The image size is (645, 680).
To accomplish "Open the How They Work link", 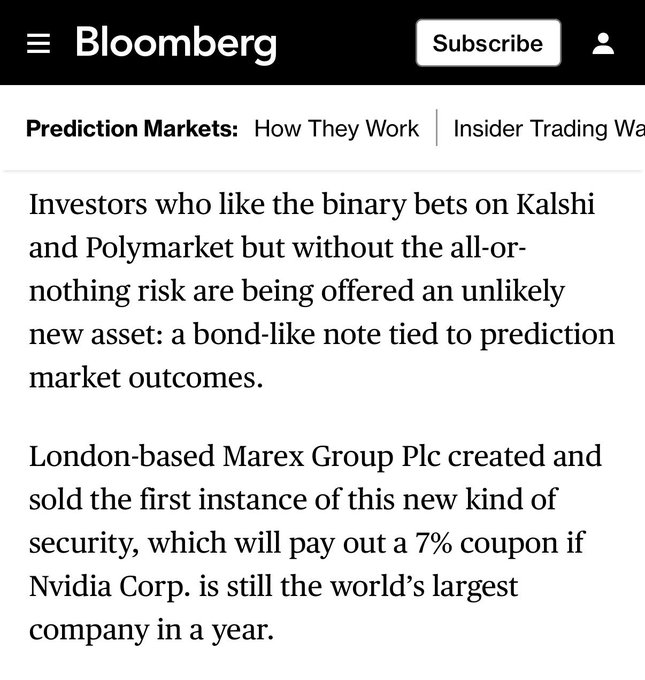I will (337, 129).
